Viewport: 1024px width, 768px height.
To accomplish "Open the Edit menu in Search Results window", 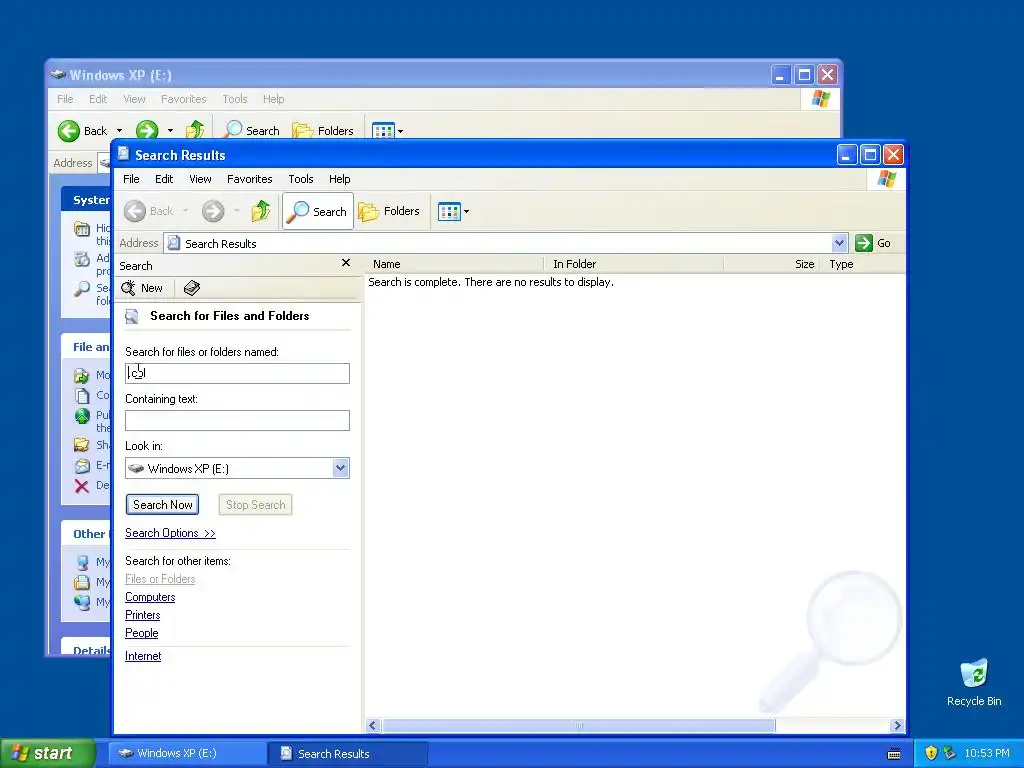I will click(x=164, y=179).
